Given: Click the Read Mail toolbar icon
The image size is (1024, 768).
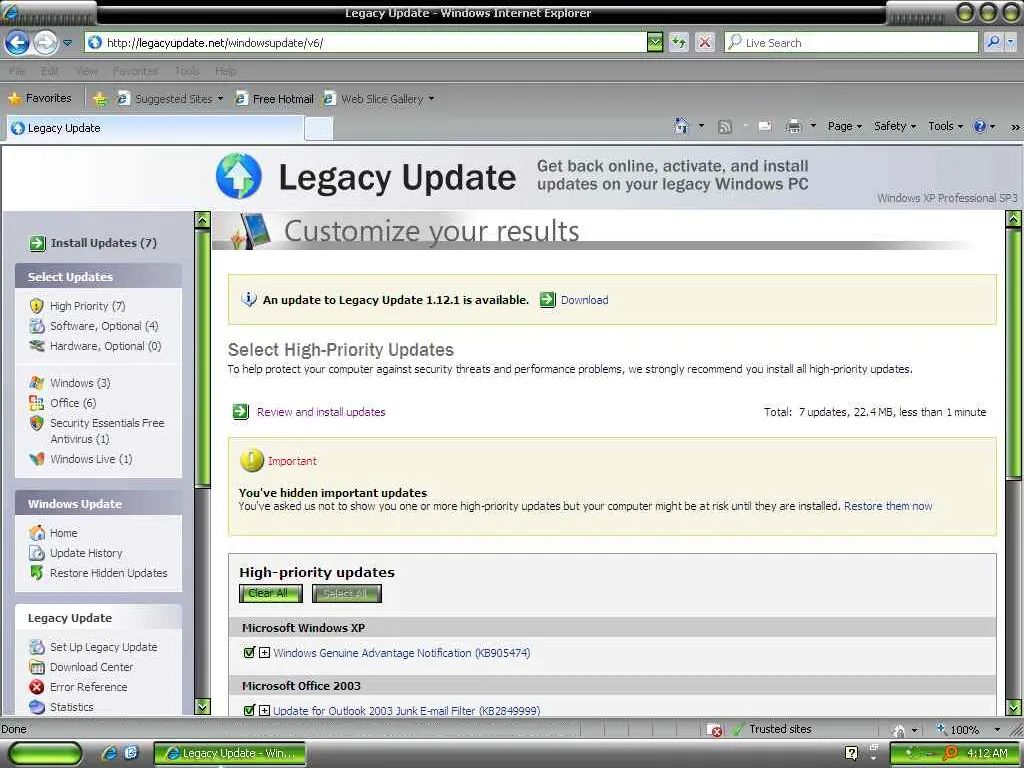Looking at the screenshot, I should tap(765, 126).
